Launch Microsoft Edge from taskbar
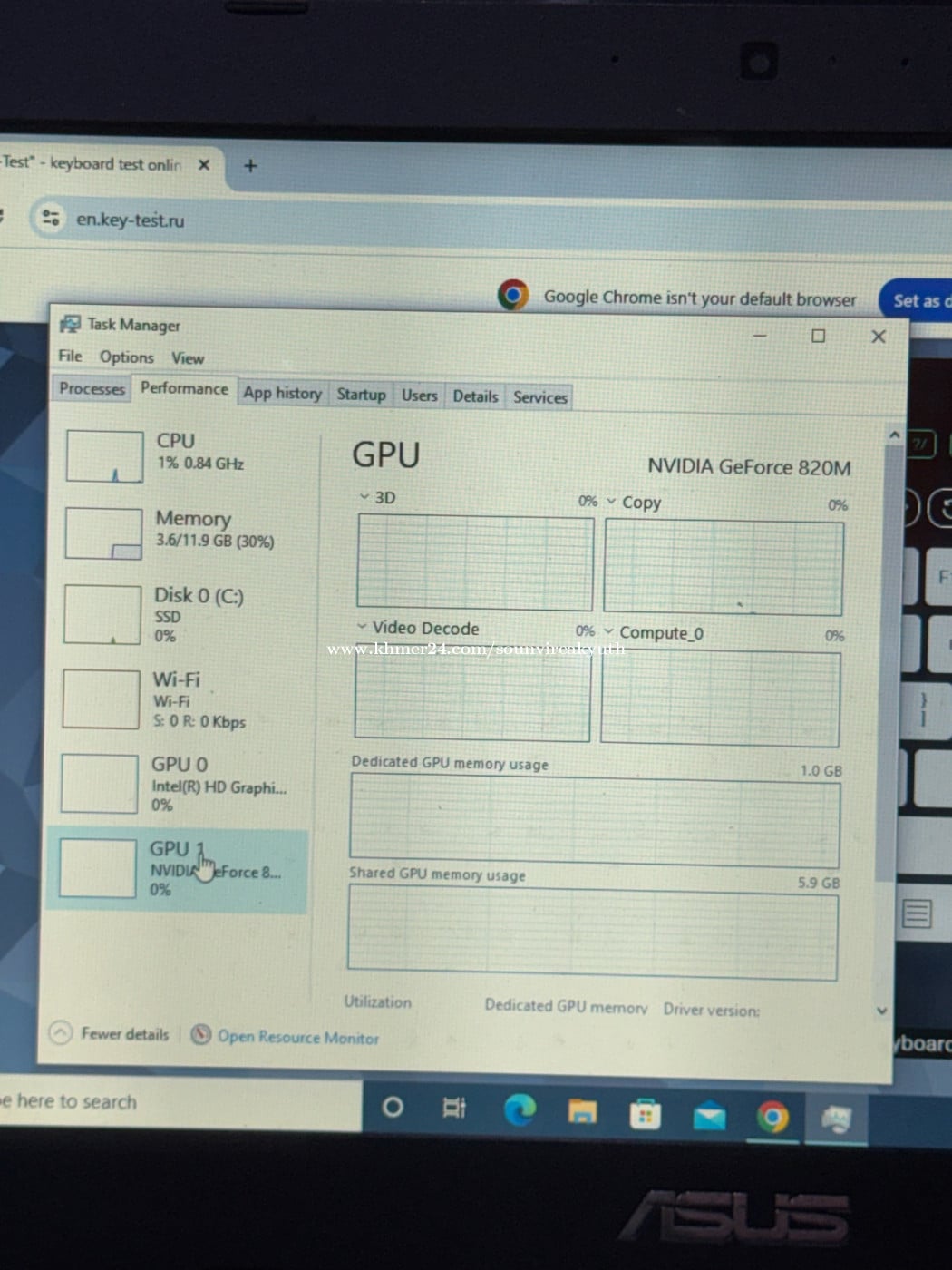952x1270 pixels. (520, 1109)
